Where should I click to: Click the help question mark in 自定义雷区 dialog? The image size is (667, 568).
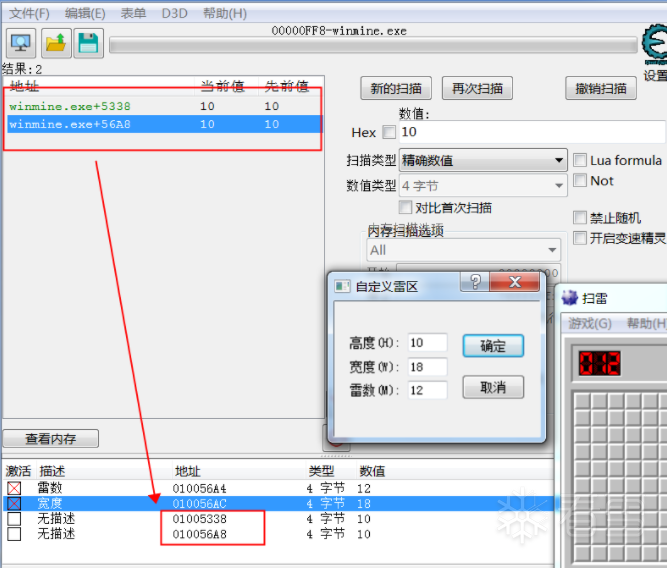(x=475, y=282)
